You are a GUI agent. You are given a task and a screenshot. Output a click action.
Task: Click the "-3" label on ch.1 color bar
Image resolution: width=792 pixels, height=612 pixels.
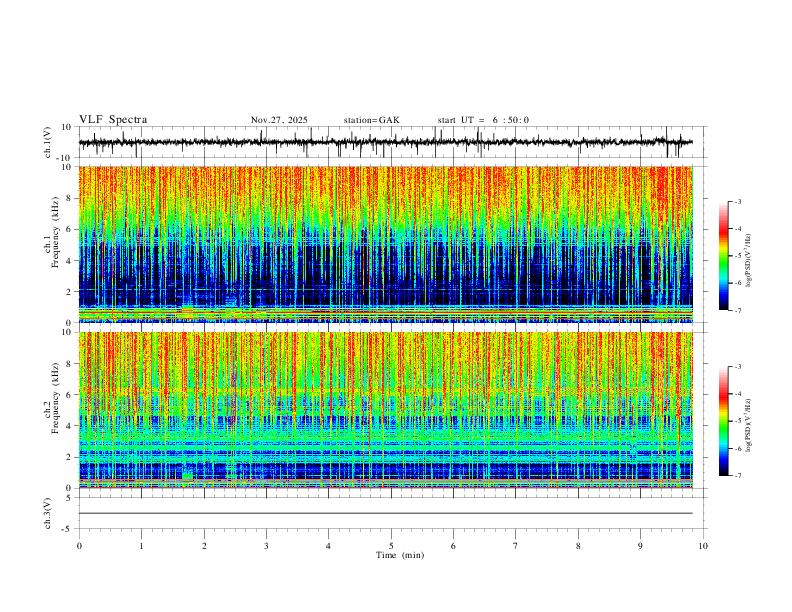pyautogui.click(x=737, y=201)
